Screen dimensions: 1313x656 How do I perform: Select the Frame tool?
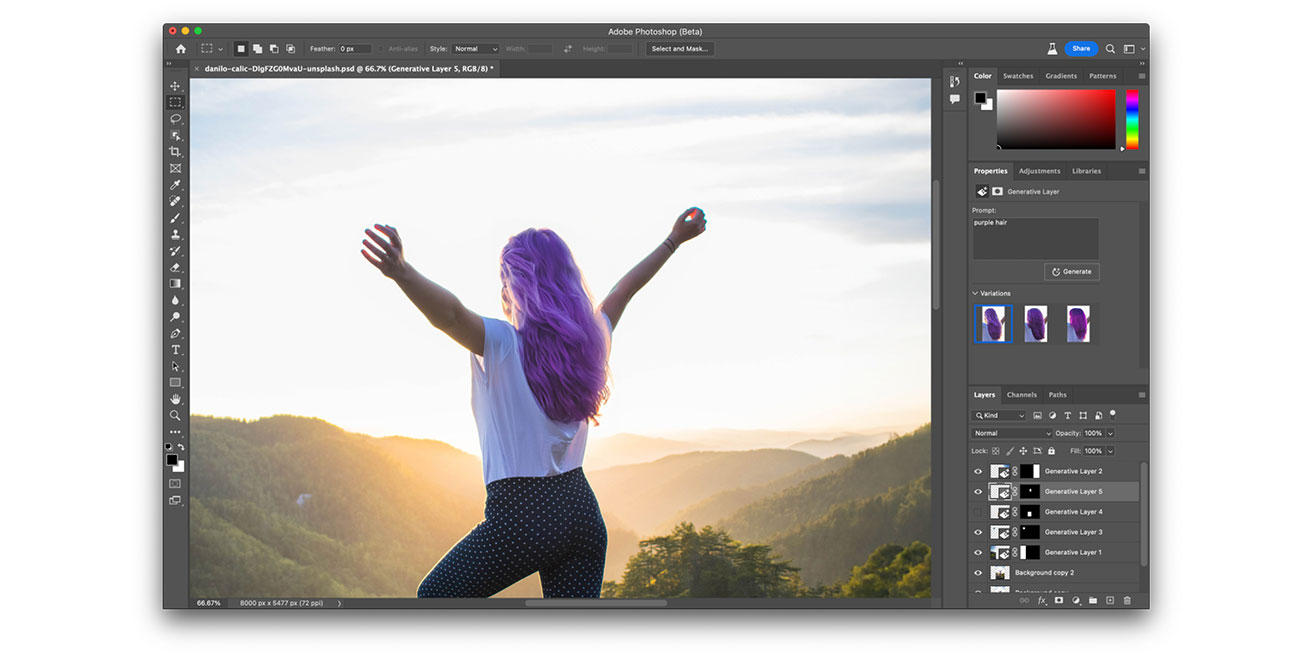pyautogui.click(x=175, y=168)
